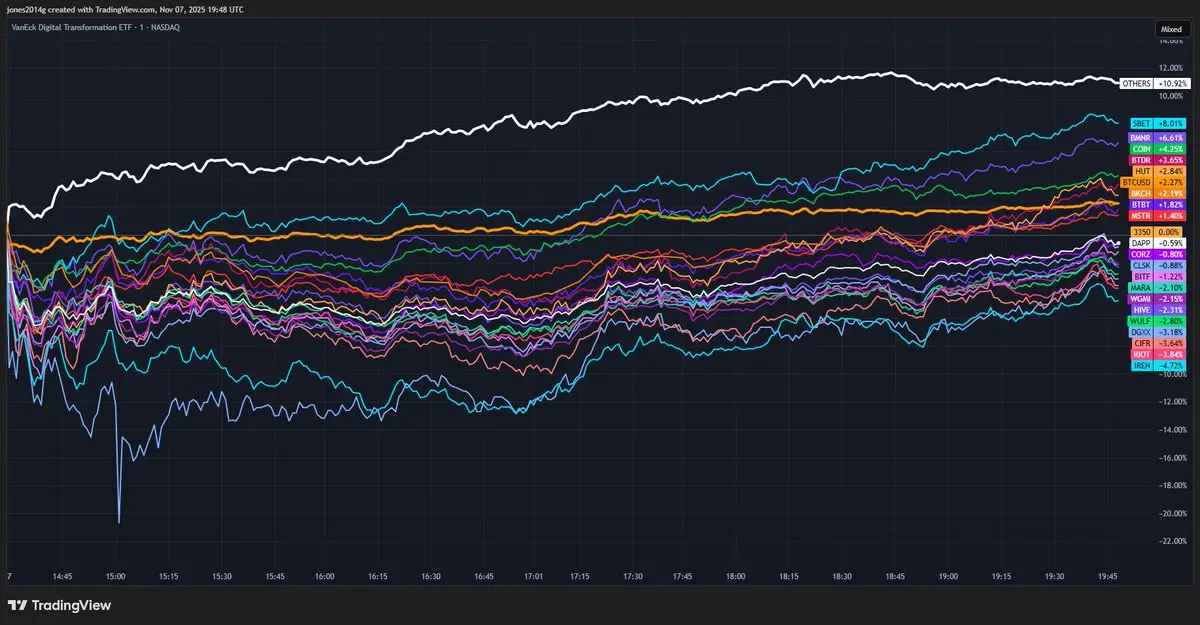Screen dimensions: 1200x625
Task: Click the -20.00% price axis label
Action: coord(1172,513)
